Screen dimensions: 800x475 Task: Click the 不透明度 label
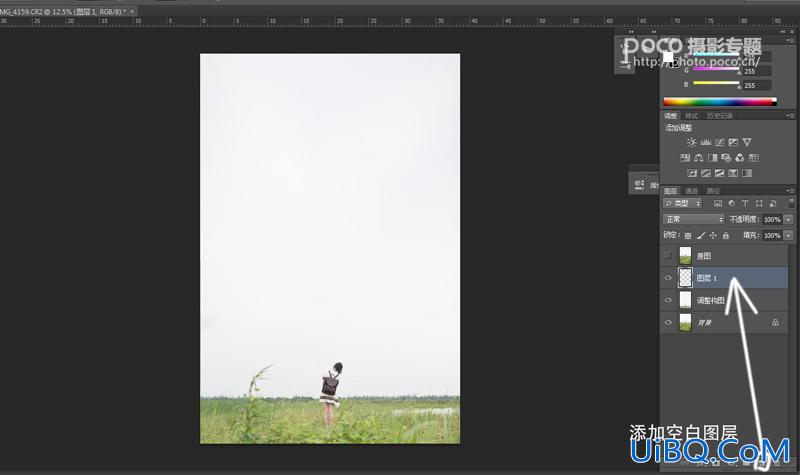[x=744, y=219]
